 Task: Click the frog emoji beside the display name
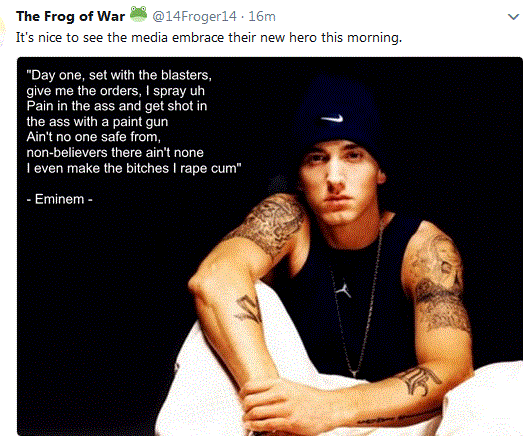coord(138,14)
